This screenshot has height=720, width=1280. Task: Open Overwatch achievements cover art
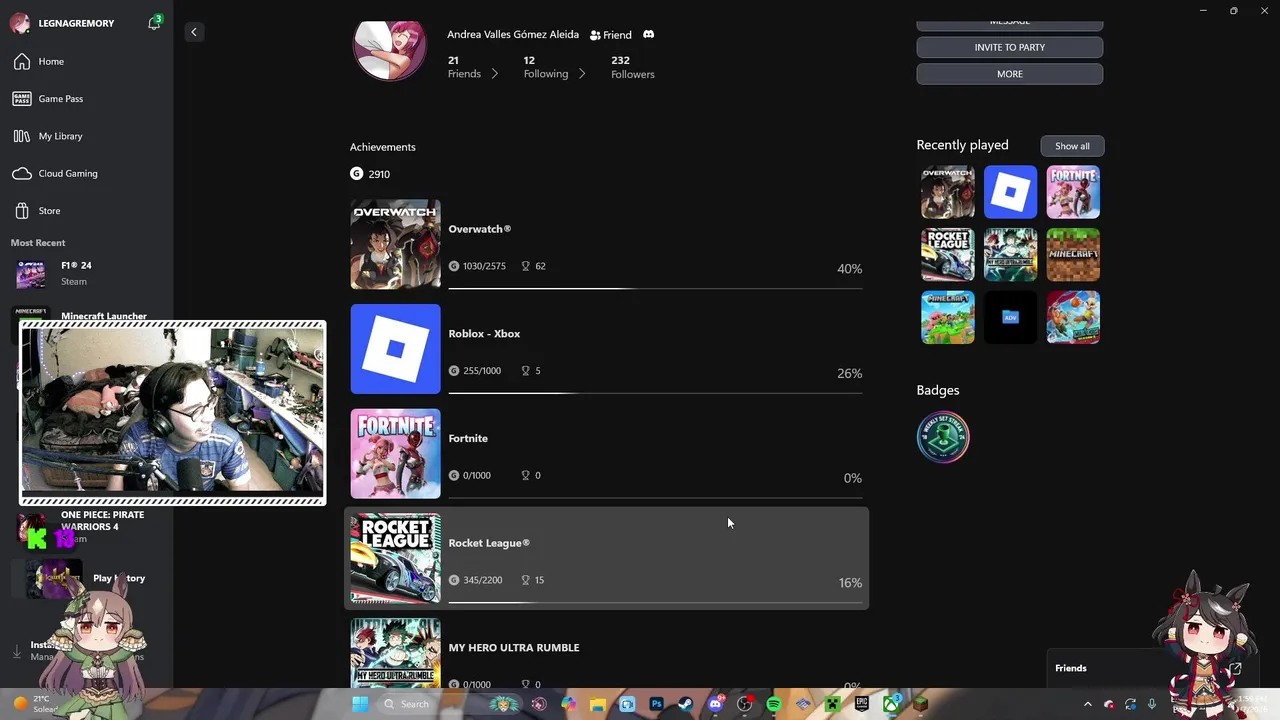point(395,244)
